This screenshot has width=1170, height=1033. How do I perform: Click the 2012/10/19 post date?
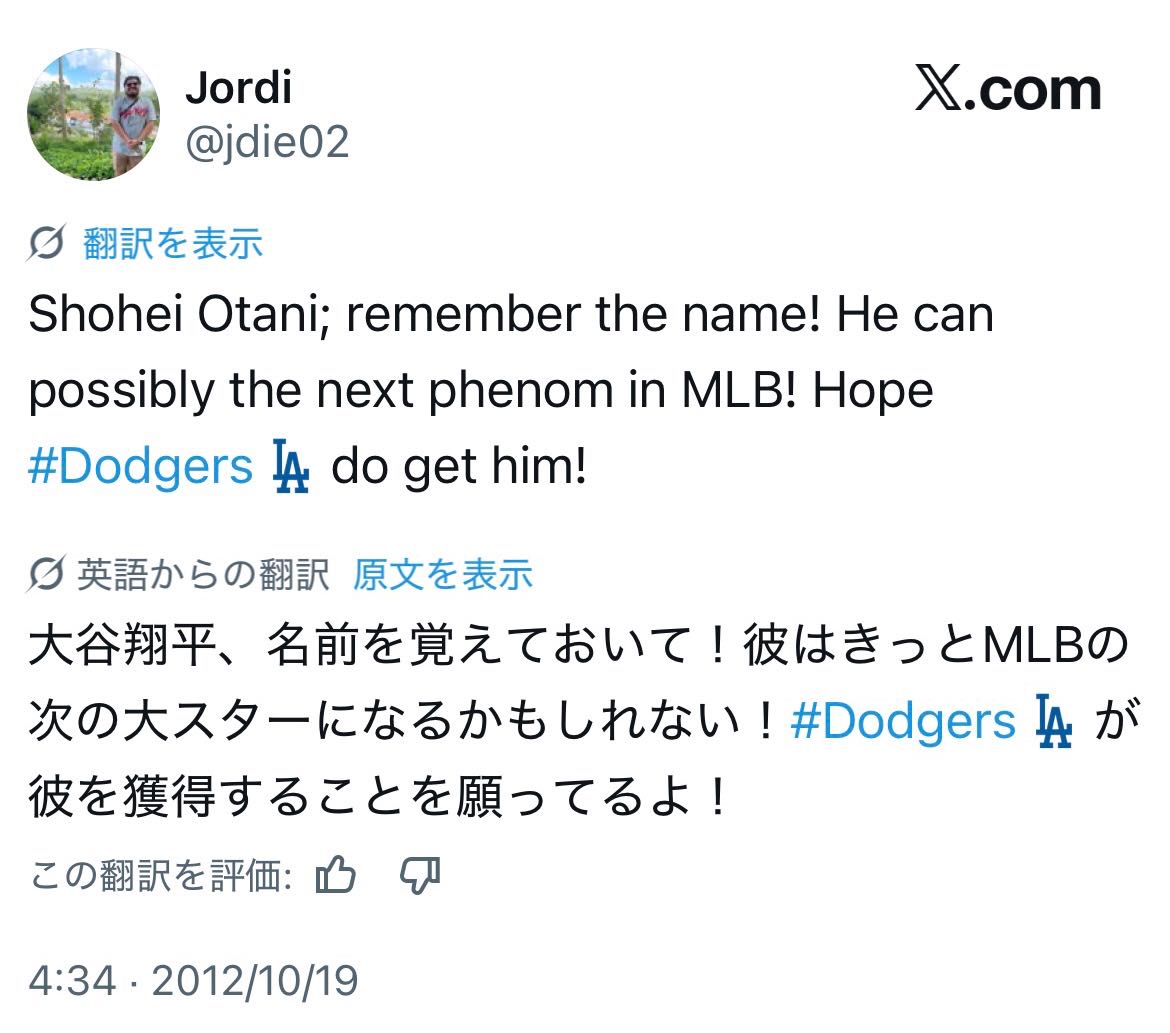[x=254, y=980]
